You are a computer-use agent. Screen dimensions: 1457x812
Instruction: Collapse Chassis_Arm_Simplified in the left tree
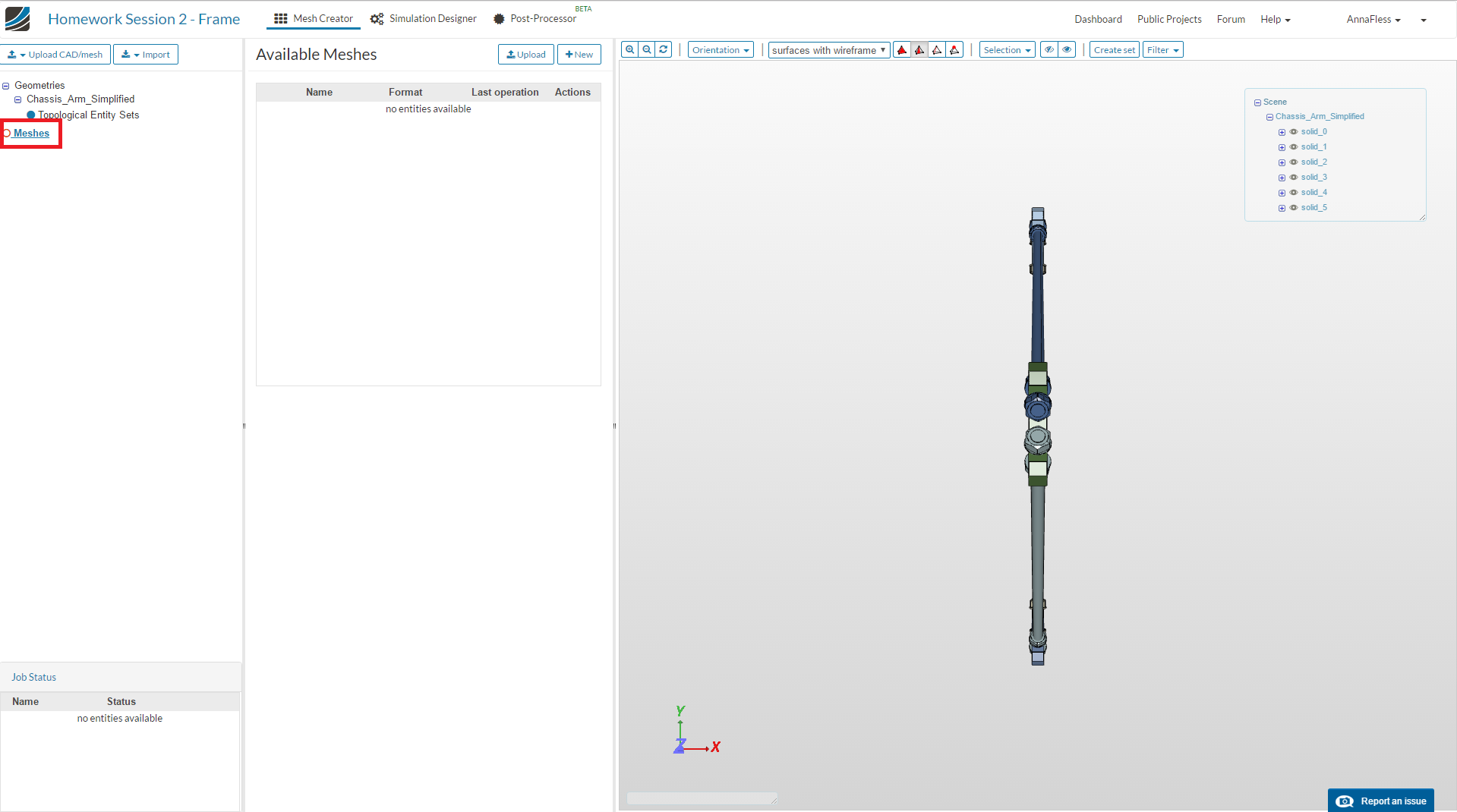click(18, 100)
